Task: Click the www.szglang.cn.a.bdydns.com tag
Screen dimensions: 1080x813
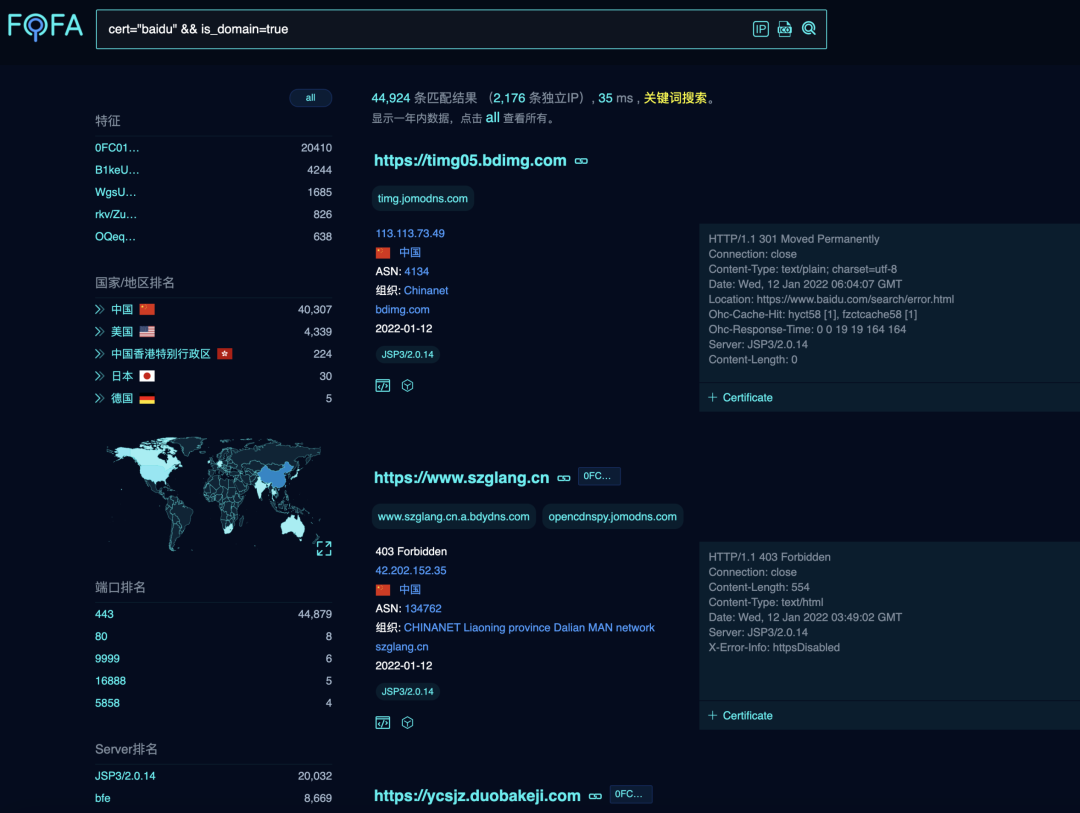Action: click(x=453, y=517)
